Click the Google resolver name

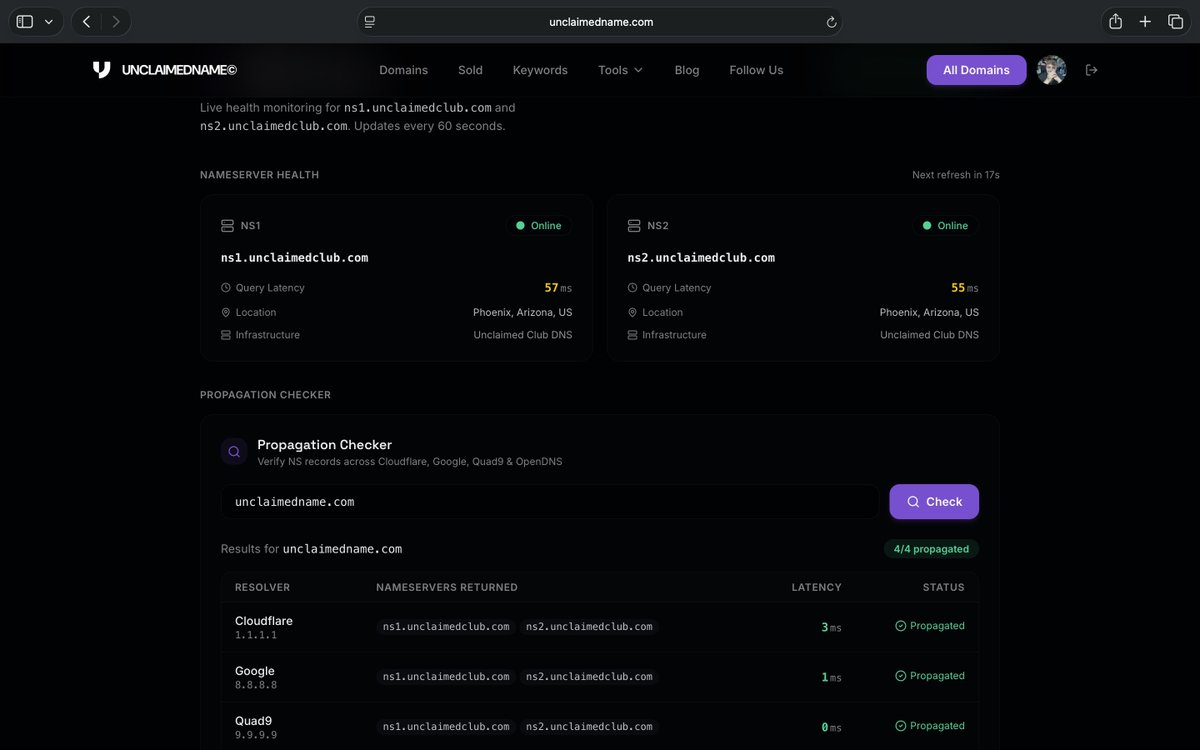(x=255, y=671)
